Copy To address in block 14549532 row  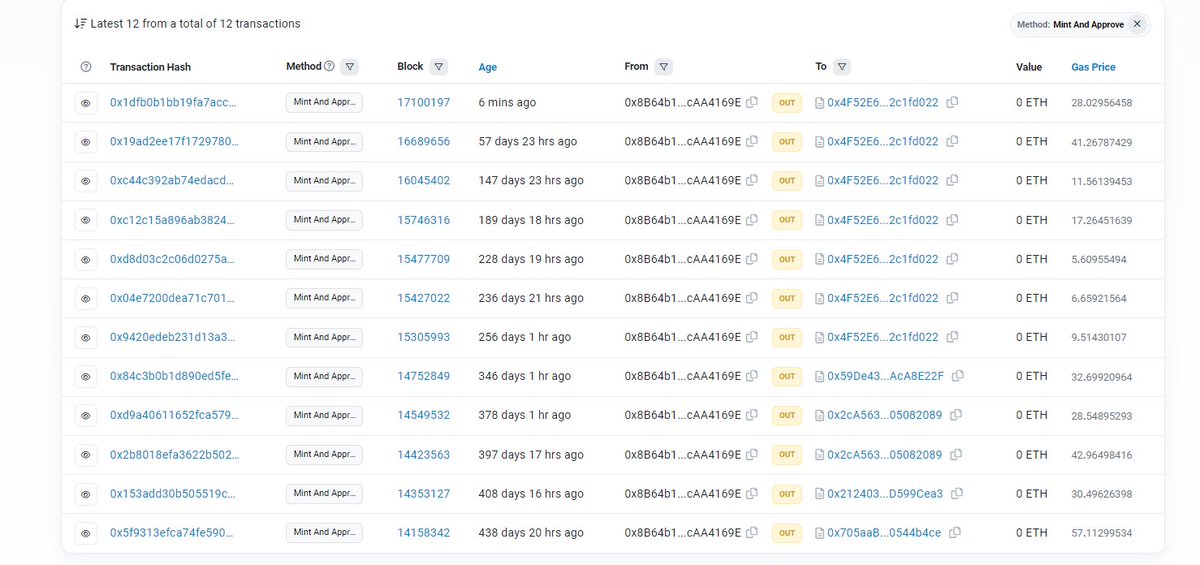pyautogui.click(x=956, y=415)
